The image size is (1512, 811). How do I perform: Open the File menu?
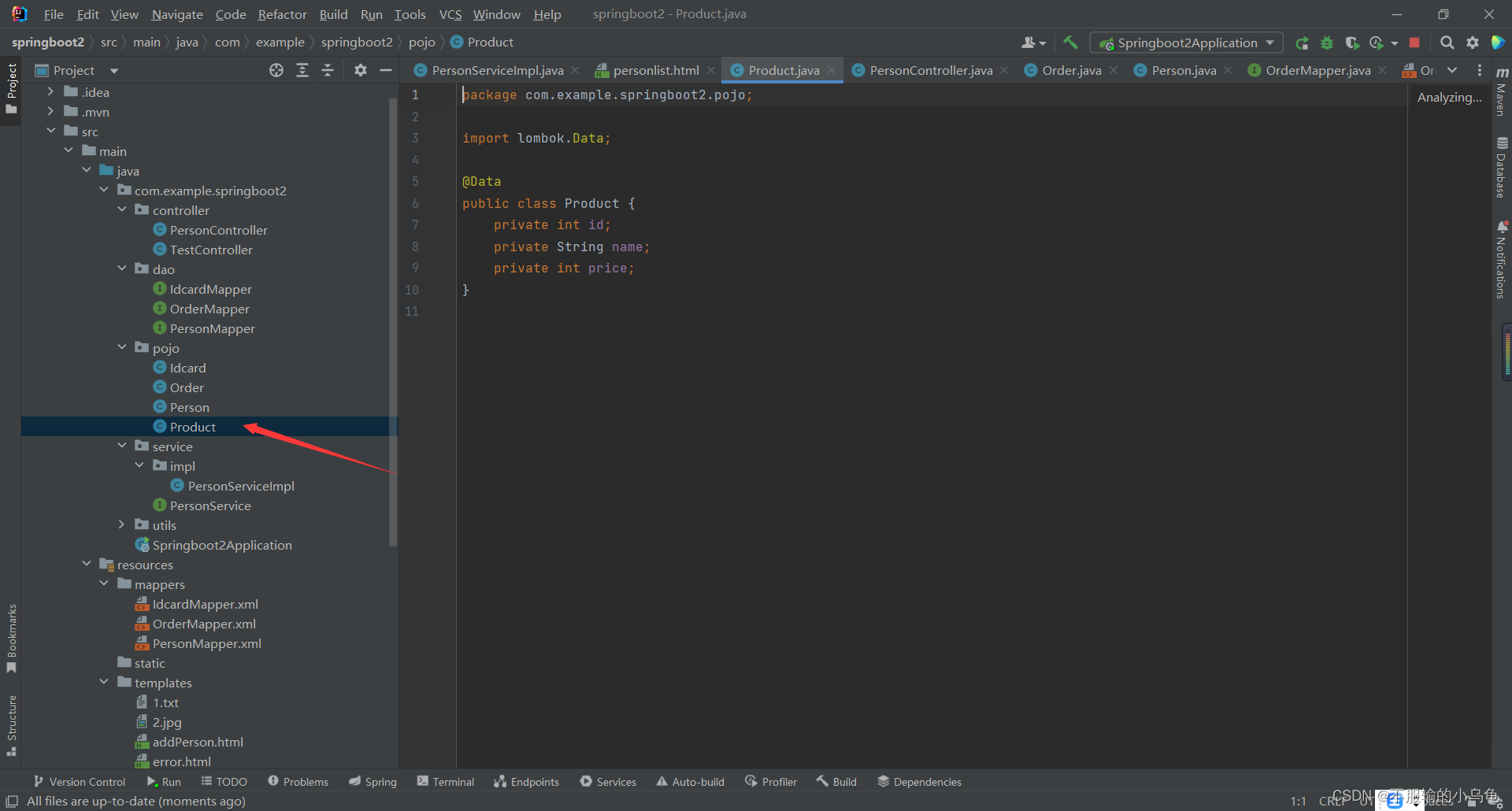(x=54, y=14)
